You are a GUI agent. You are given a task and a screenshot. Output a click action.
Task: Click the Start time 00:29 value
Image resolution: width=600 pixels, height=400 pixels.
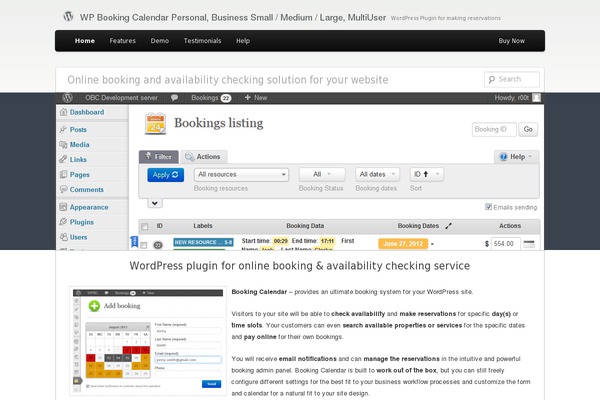tap(280, 241)
